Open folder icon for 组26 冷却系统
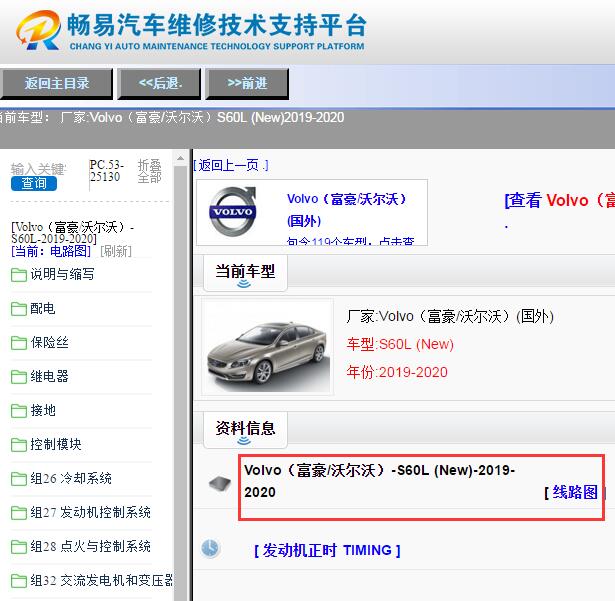This screenshot has width=615, height=601. pyautogui.click(x=18, y=479)
